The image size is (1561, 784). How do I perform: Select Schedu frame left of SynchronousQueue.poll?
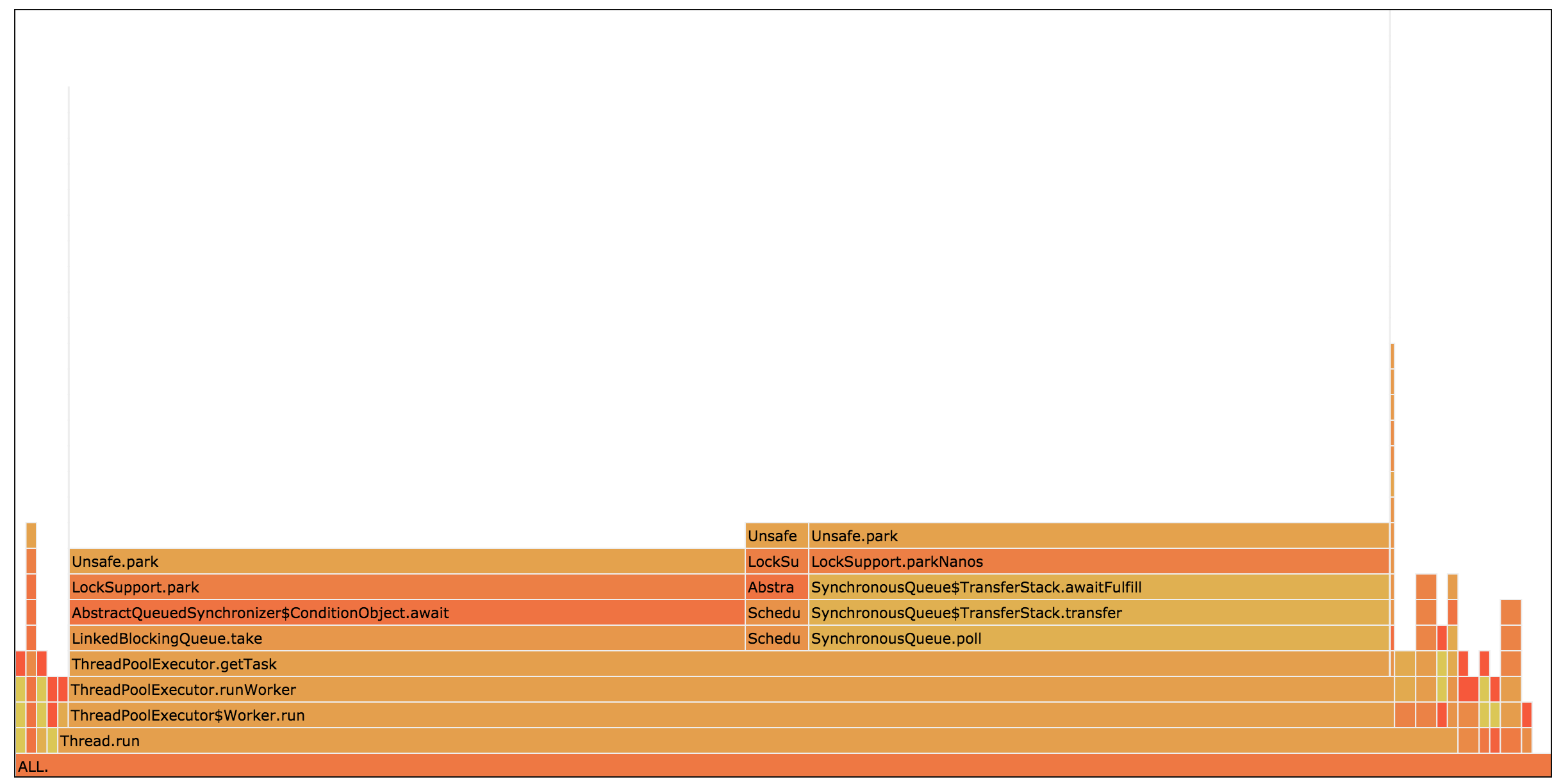tap(776, 638)
